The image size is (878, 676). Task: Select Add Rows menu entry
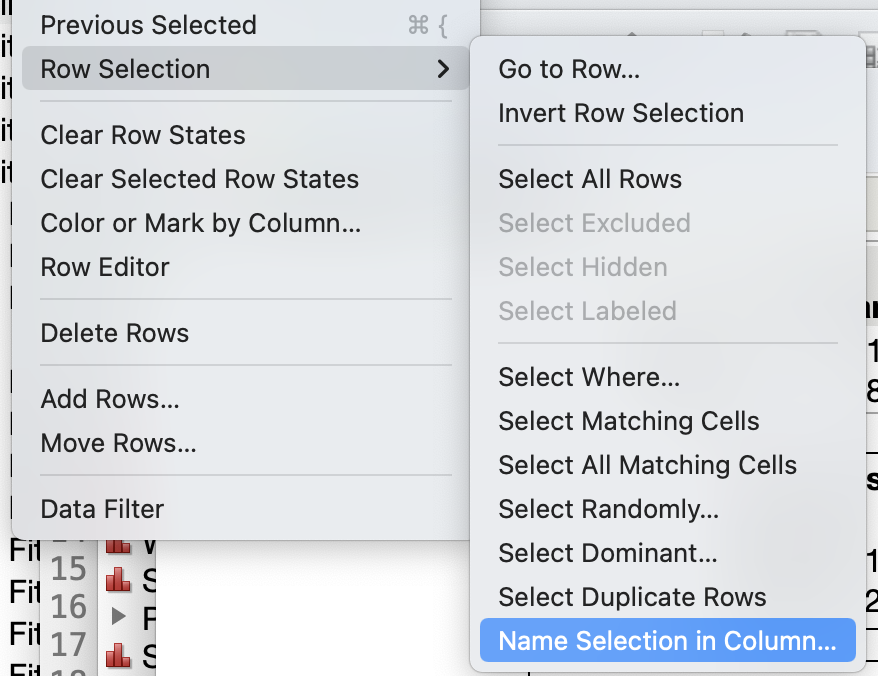tap(110, 400)
